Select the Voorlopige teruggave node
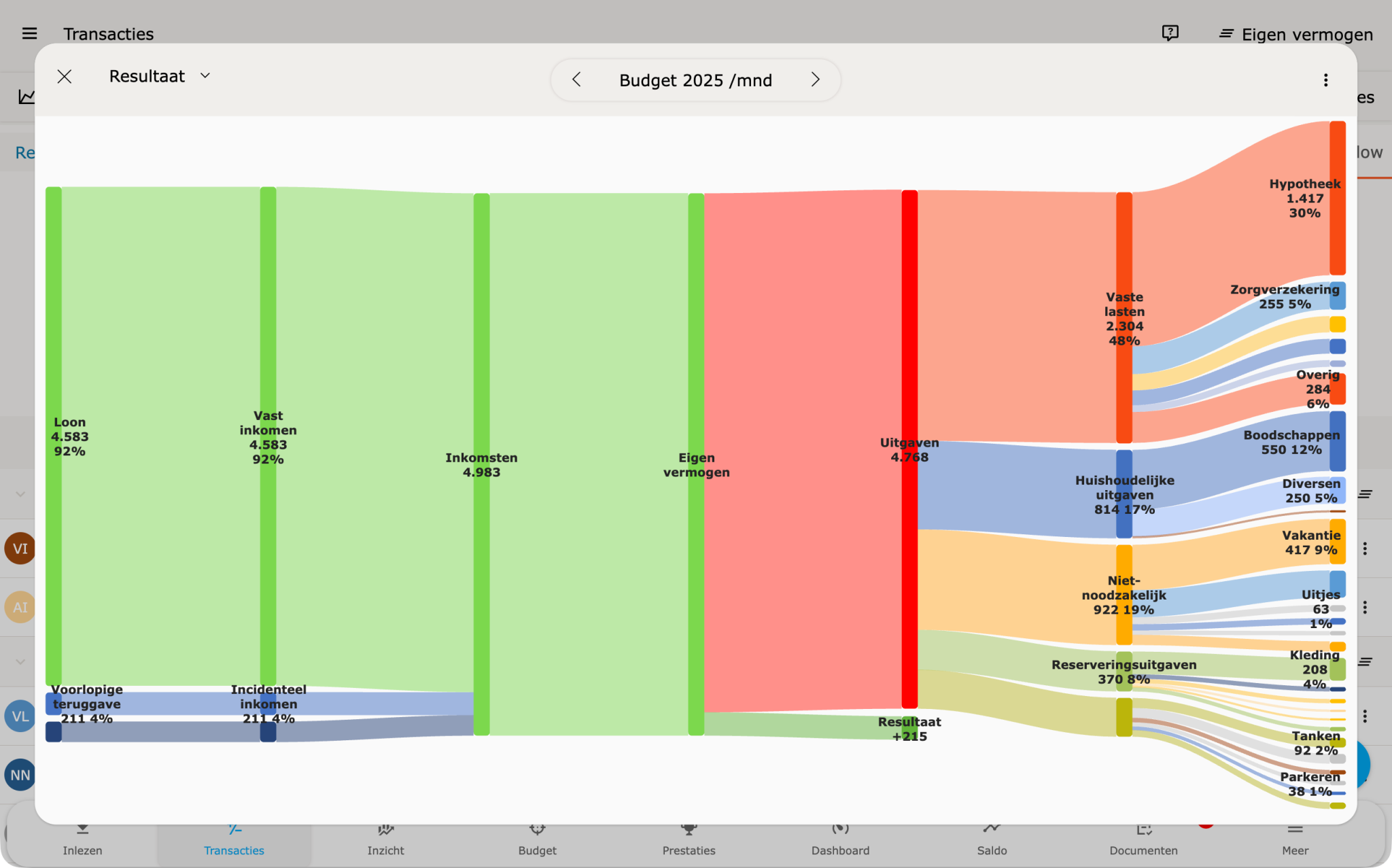 (x=54, y=704)
